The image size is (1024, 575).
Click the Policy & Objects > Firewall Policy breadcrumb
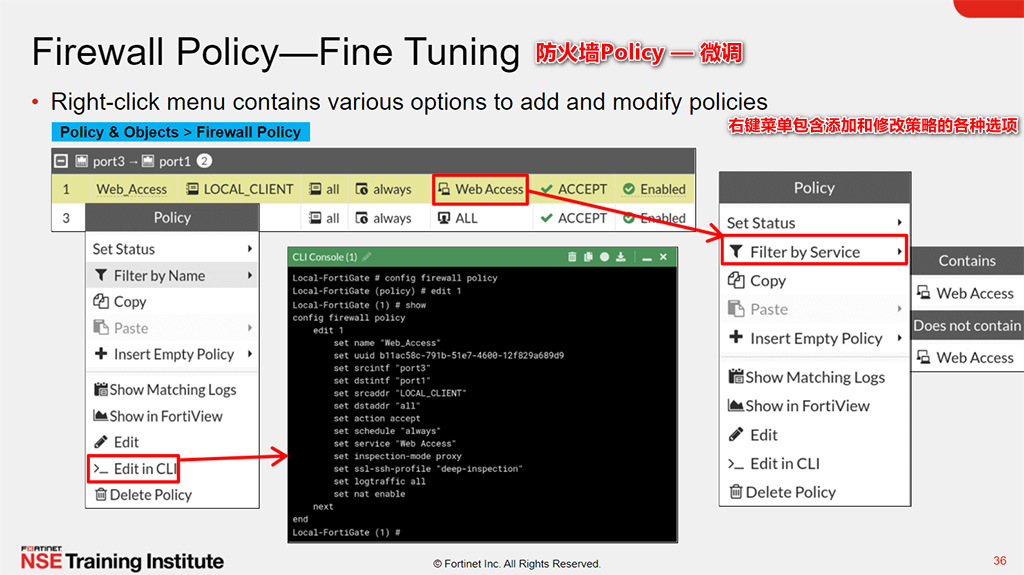tap(181, 132)
